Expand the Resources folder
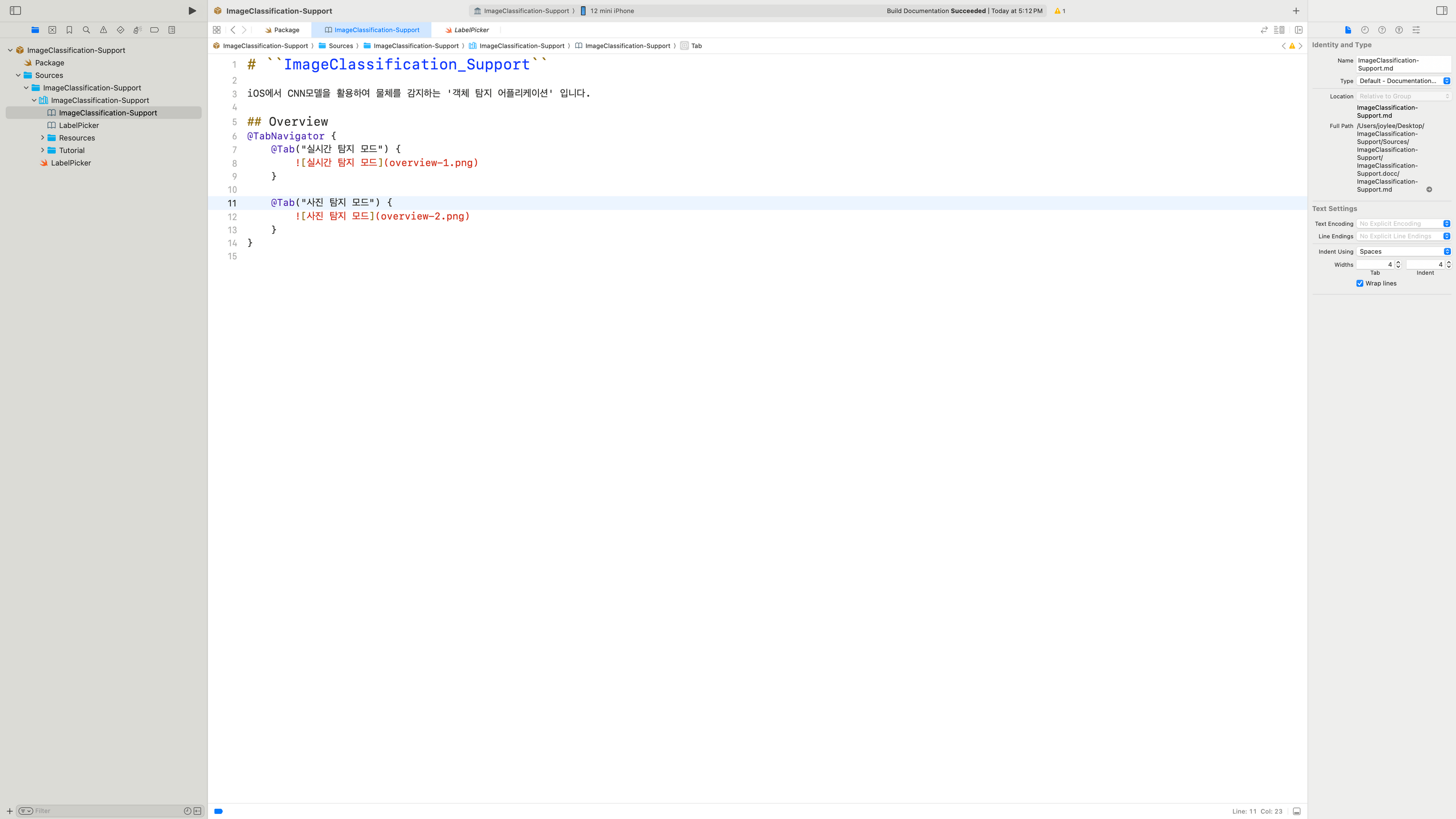 (x=42, y=138)
